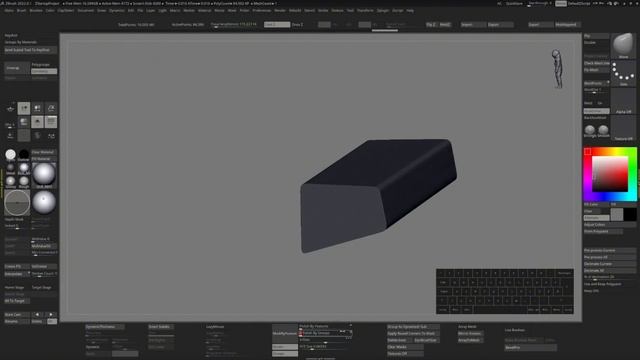Viewport: 640px width, 360px height.
Task: Click the Unwrap button
Action: 16,68
